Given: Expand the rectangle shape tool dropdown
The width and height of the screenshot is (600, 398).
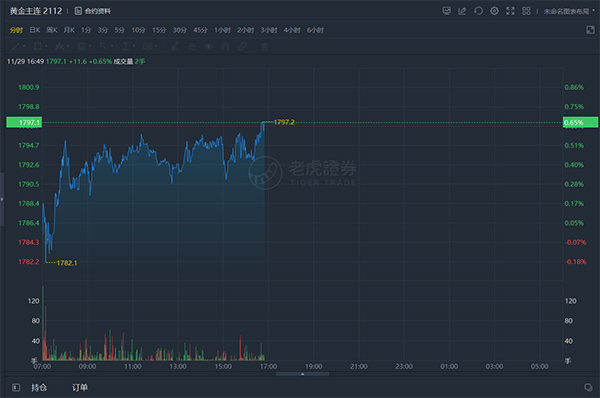Looking at the screenshot, I should (46, 47).
